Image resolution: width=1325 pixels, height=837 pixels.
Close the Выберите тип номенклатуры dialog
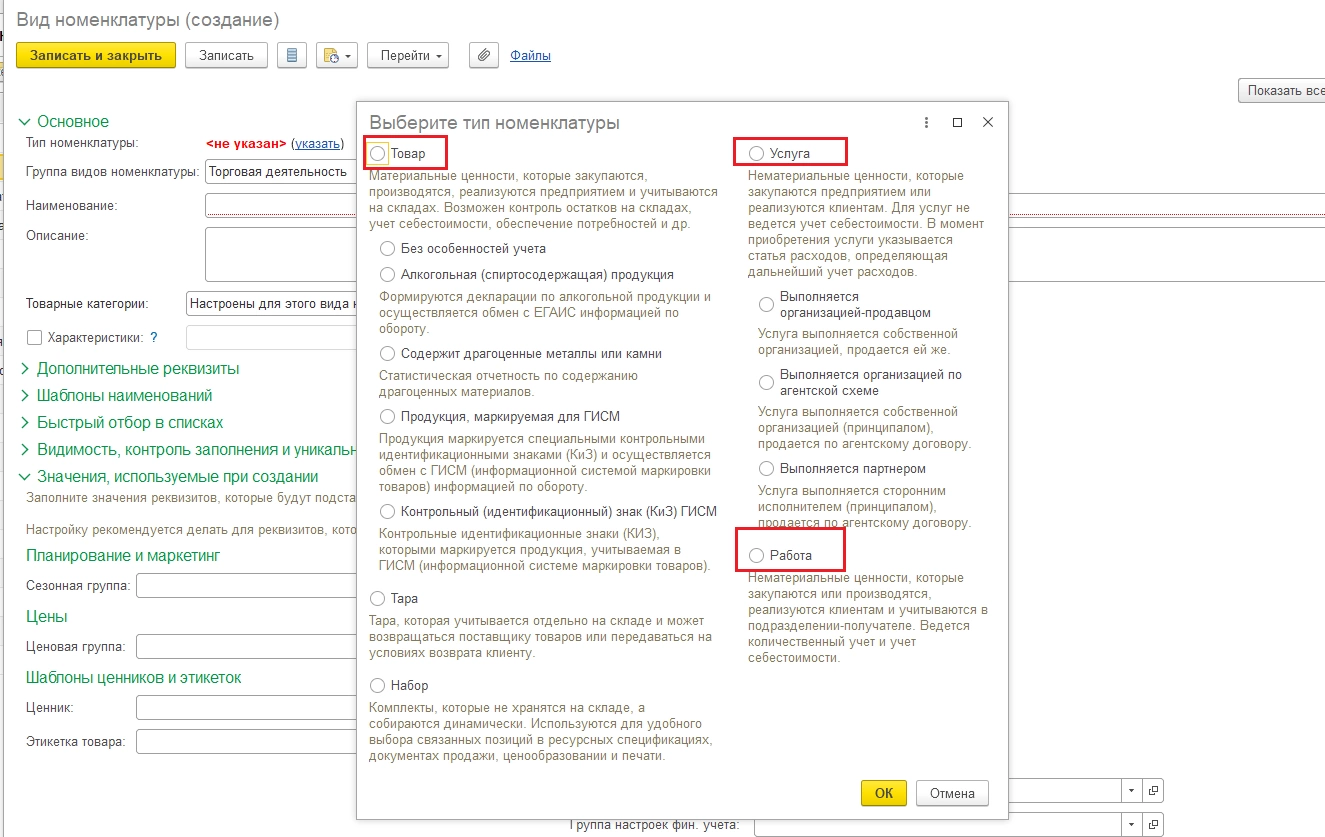coord(988,122)
